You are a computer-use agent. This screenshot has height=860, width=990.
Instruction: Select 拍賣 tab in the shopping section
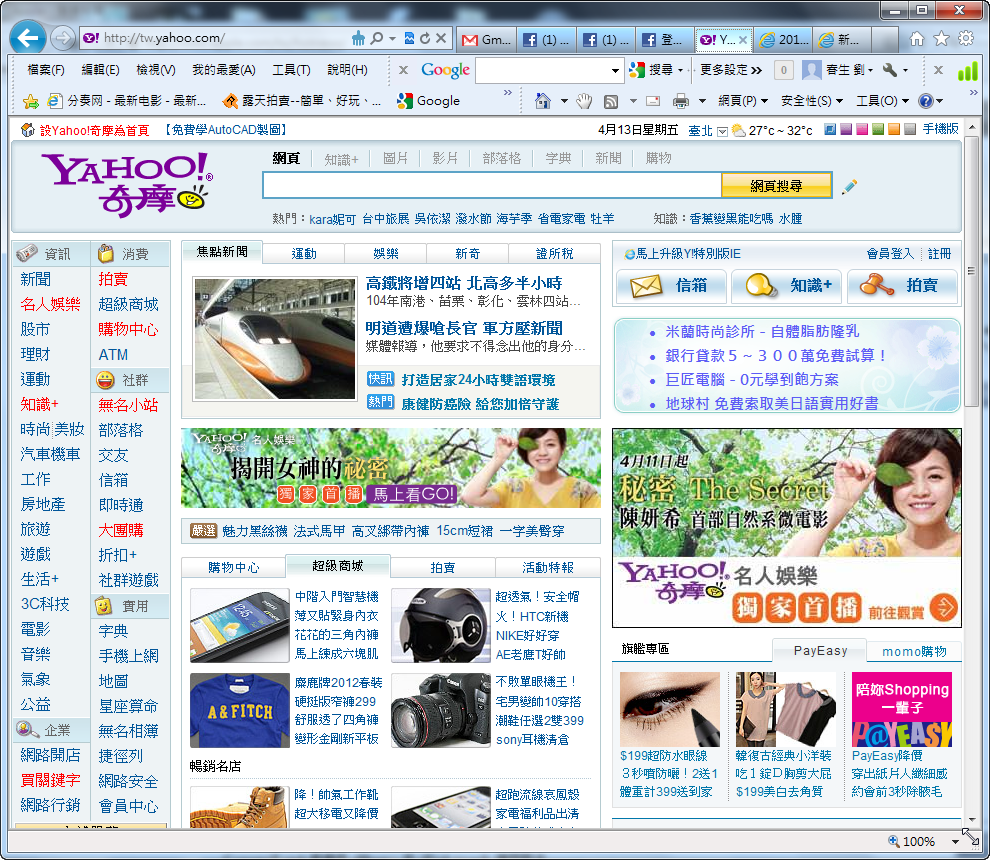click(443, 567)
